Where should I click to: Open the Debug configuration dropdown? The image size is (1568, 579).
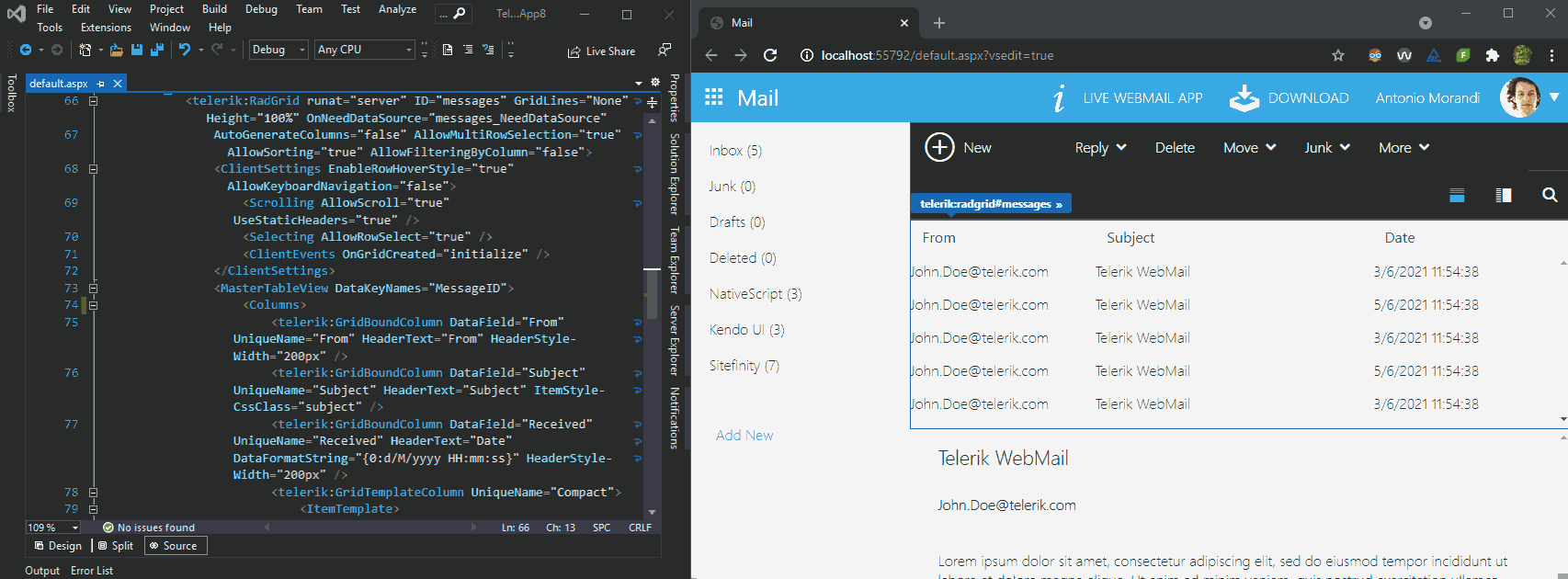(278, 50)
